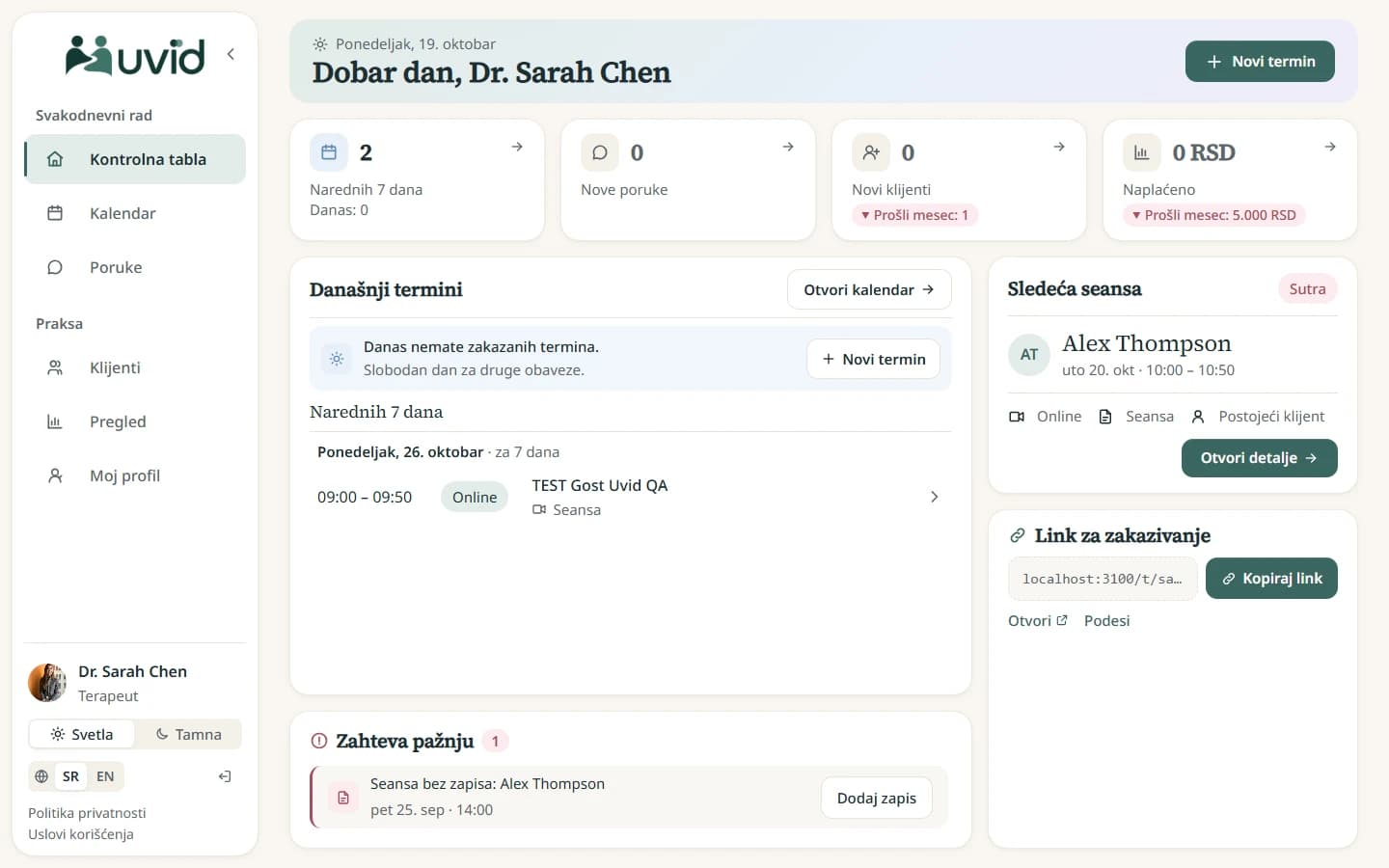
Task: Open Uslovi korišćenja link
Action: [x=81, y=834]
